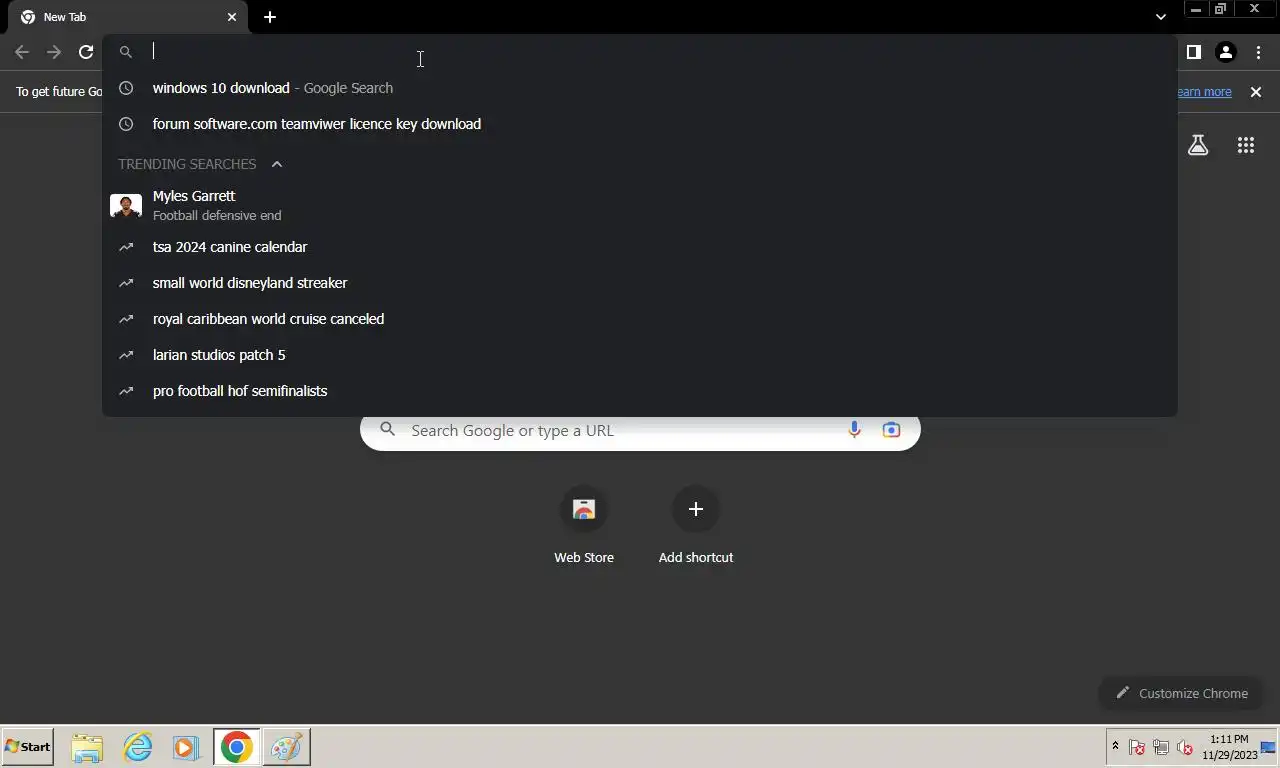Open the profile avatar menu
This screenshot has width=1280, height=768.
[x=1226, y=52]
